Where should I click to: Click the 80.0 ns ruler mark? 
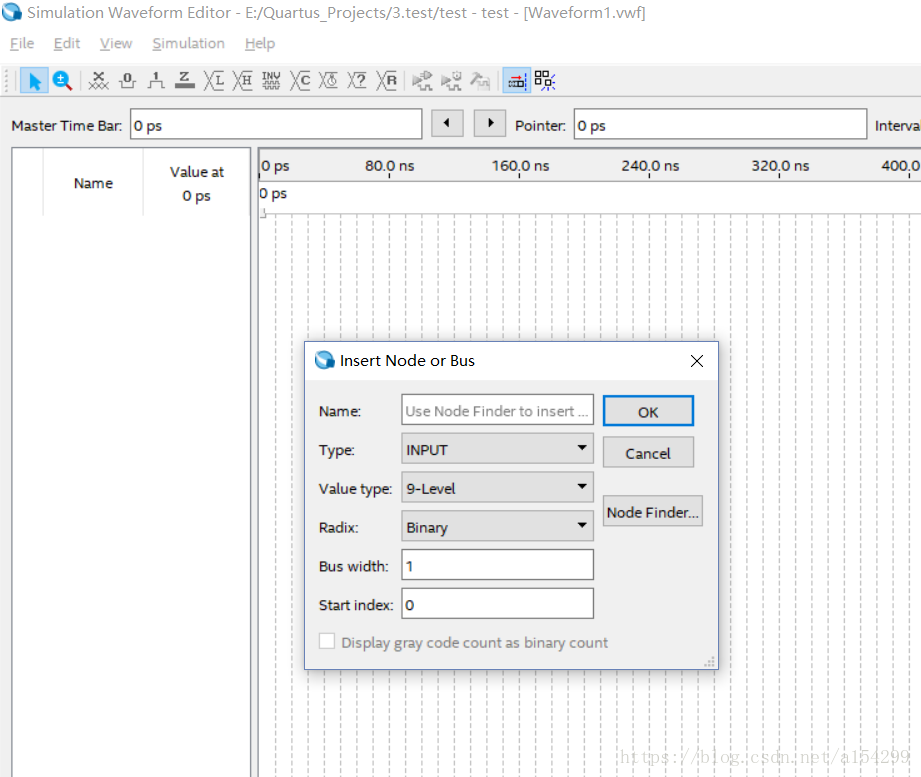[389, 166]
